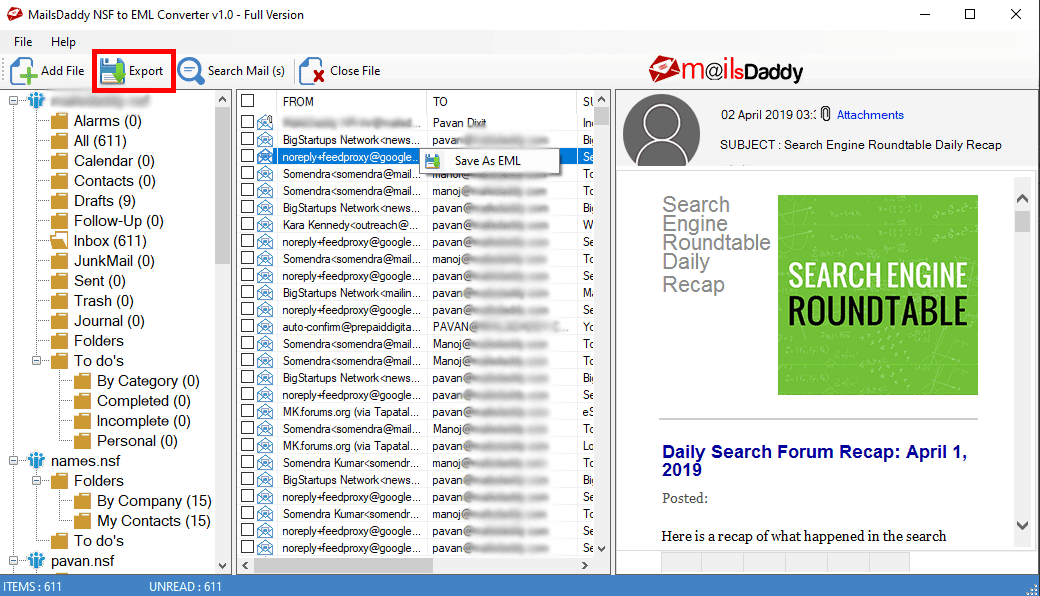Open the All (611) folder
This screenshot has width=1040, height=596.
point(99,141)
